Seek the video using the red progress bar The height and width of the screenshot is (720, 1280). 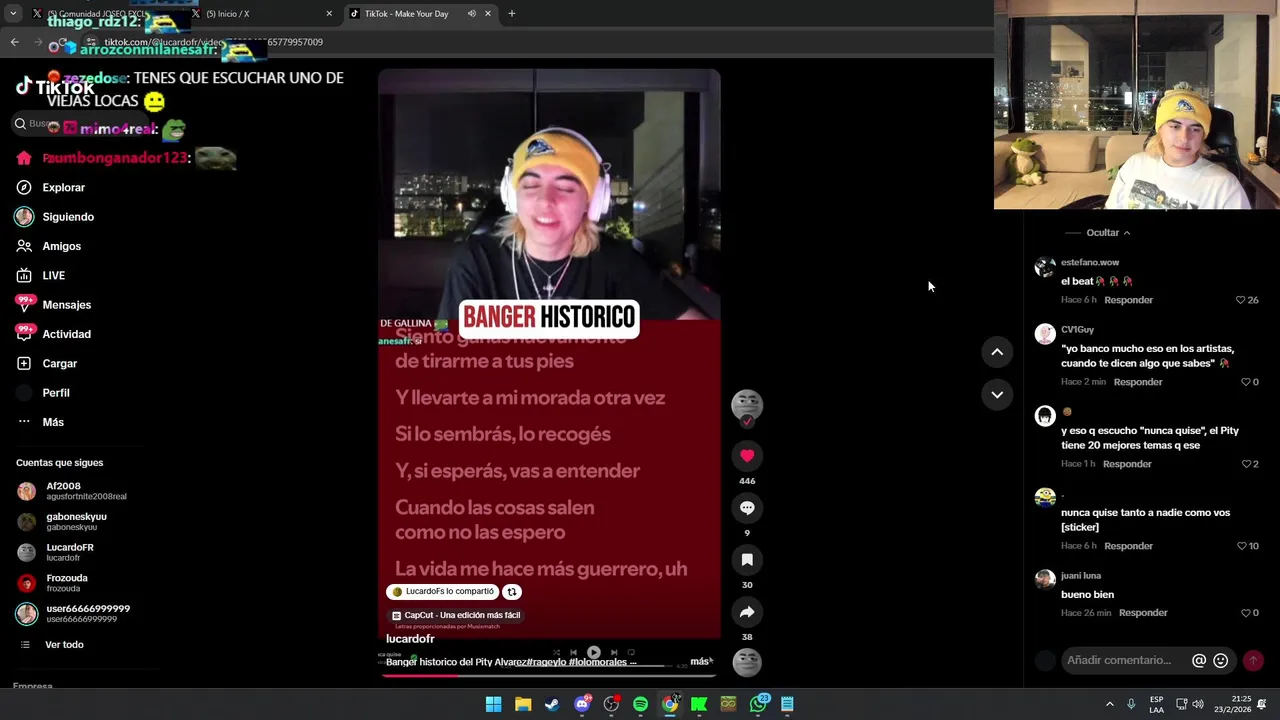click(x=549, y=675)
